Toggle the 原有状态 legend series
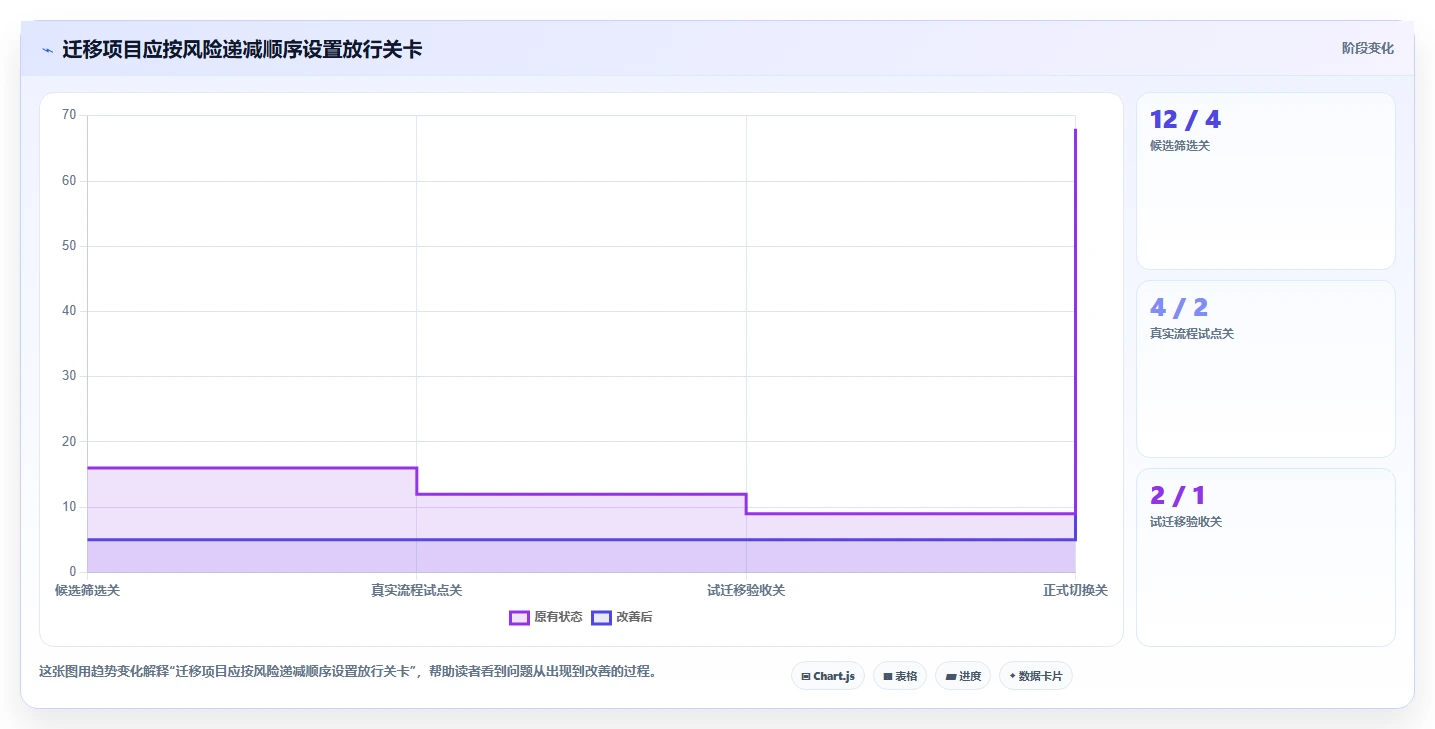The height and width of the screenshot is (729, 1435). (x=546, y=617)
